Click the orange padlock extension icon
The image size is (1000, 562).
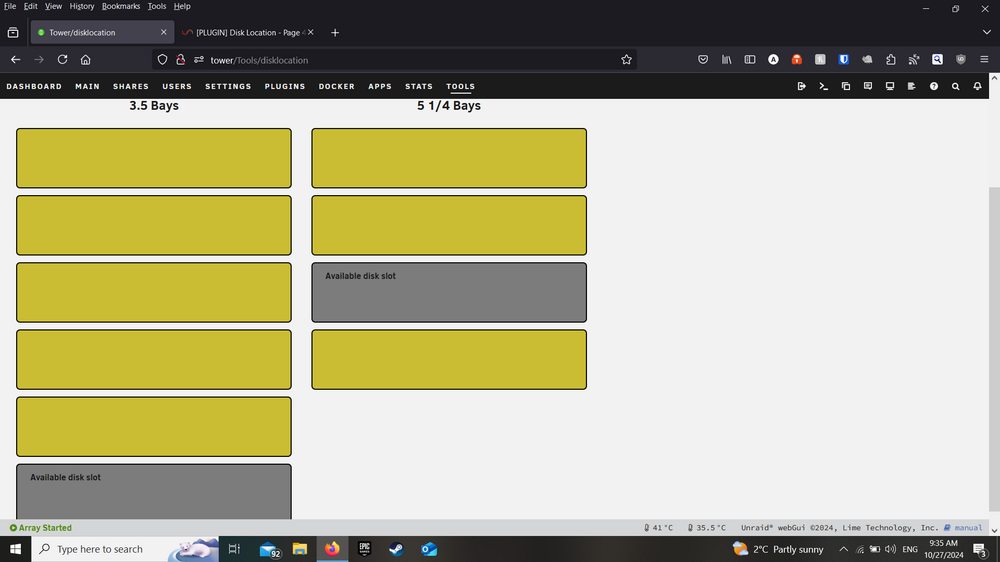797,59
